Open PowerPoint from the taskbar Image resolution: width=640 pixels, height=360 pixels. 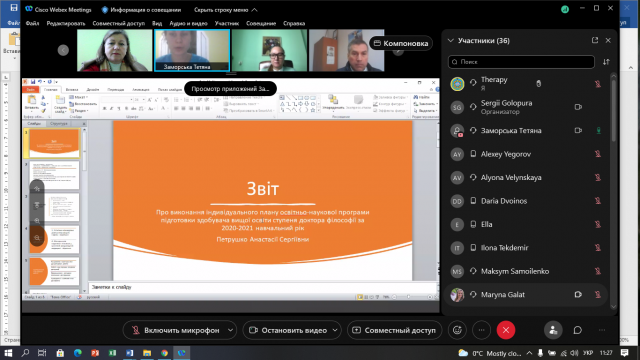(95, 353)
